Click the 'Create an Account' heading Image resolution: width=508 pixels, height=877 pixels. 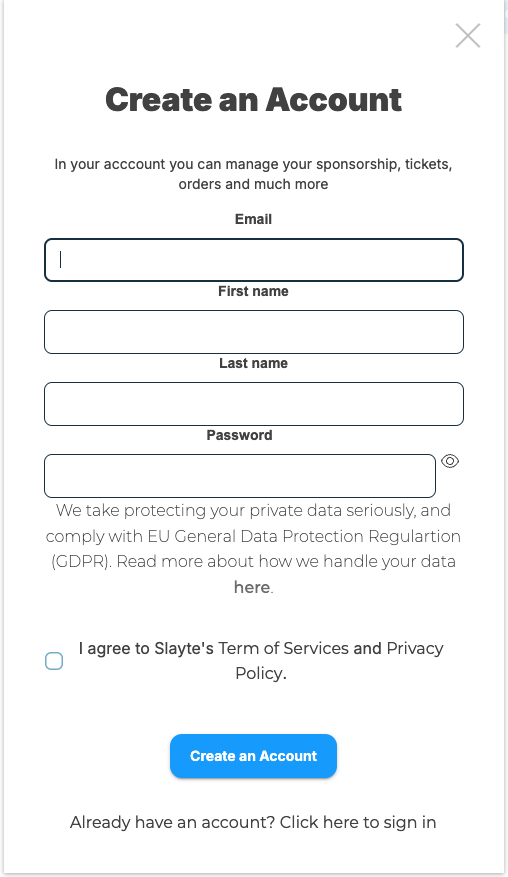253,100
